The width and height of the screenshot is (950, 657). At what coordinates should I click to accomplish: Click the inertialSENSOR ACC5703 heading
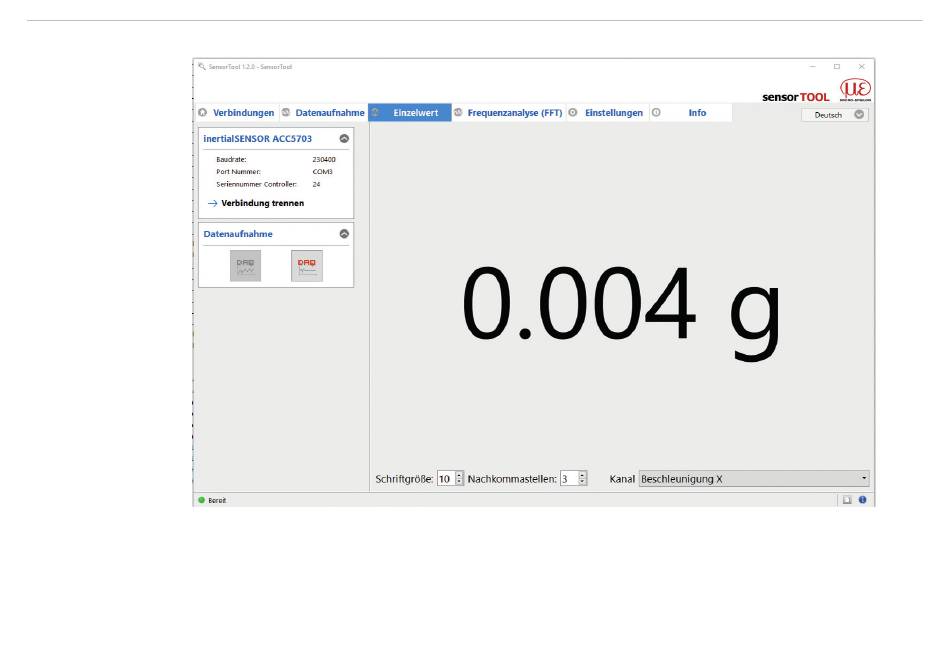pyautogui.click(x=257, y=139)
